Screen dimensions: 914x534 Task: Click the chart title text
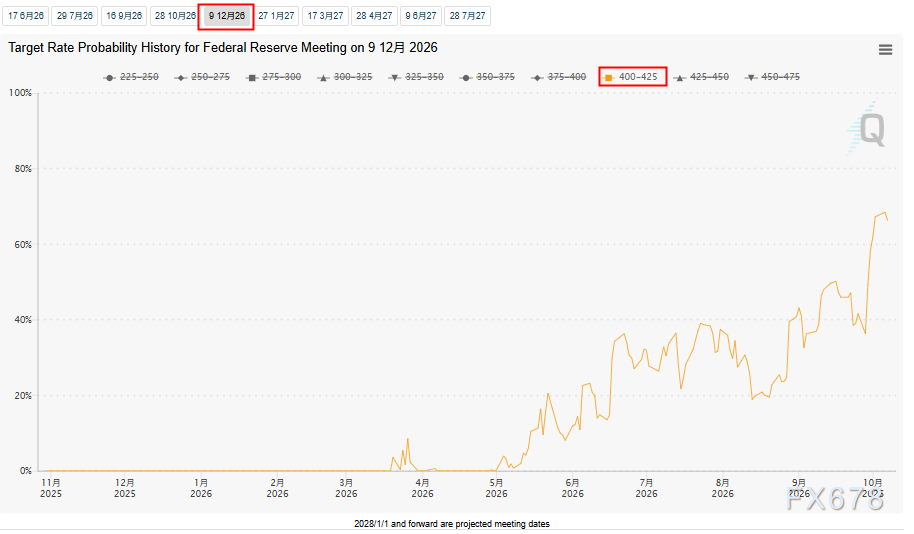pos(223,48)
